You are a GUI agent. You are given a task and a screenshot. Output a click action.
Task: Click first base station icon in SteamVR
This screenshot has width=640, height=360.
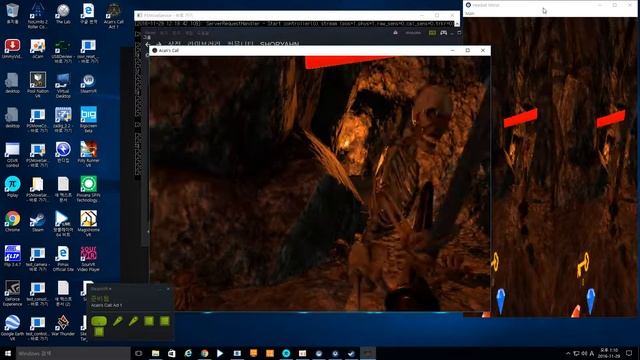click(x=149, y=321)
